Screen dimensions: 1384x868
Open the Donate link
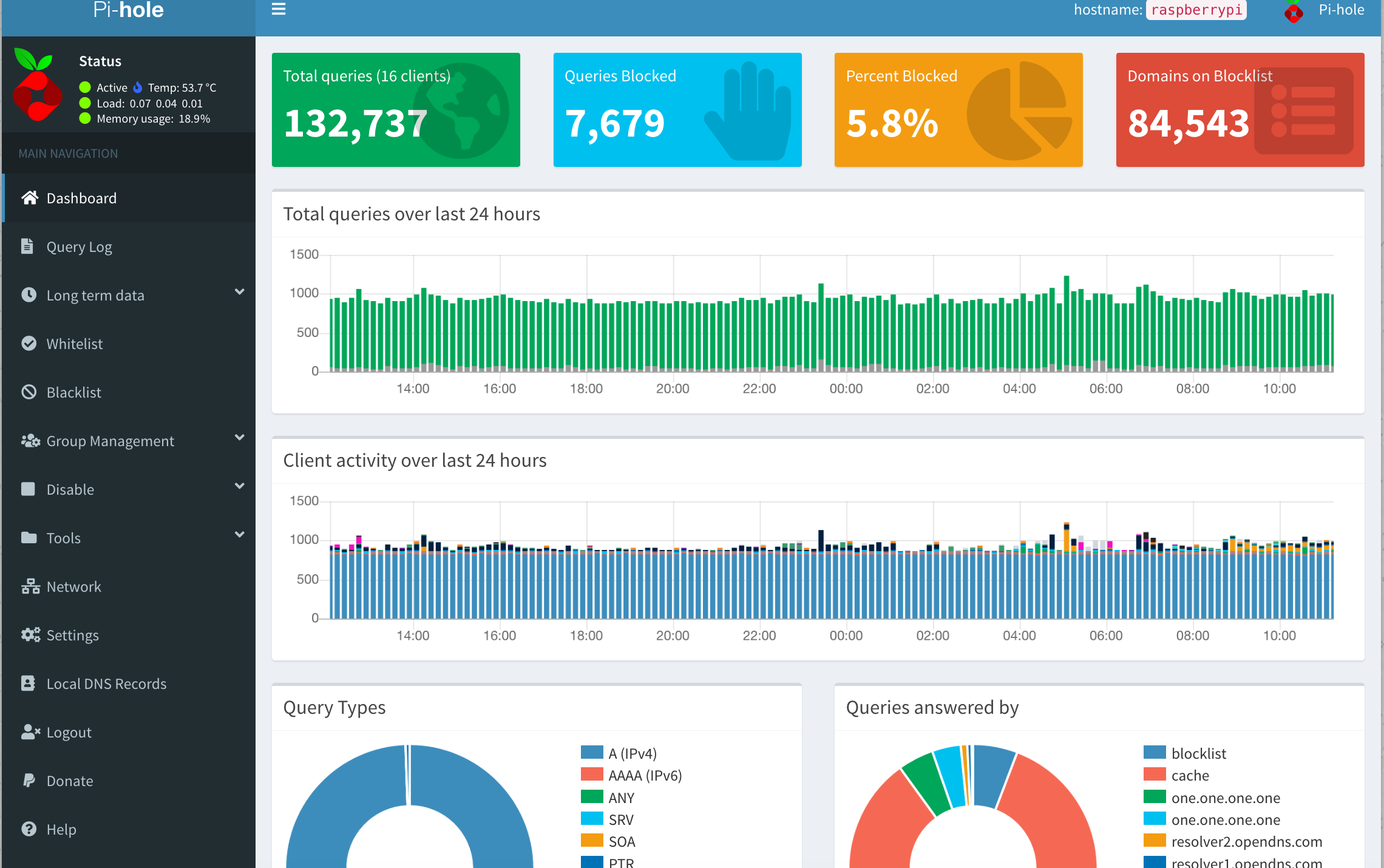pos(129,781)
